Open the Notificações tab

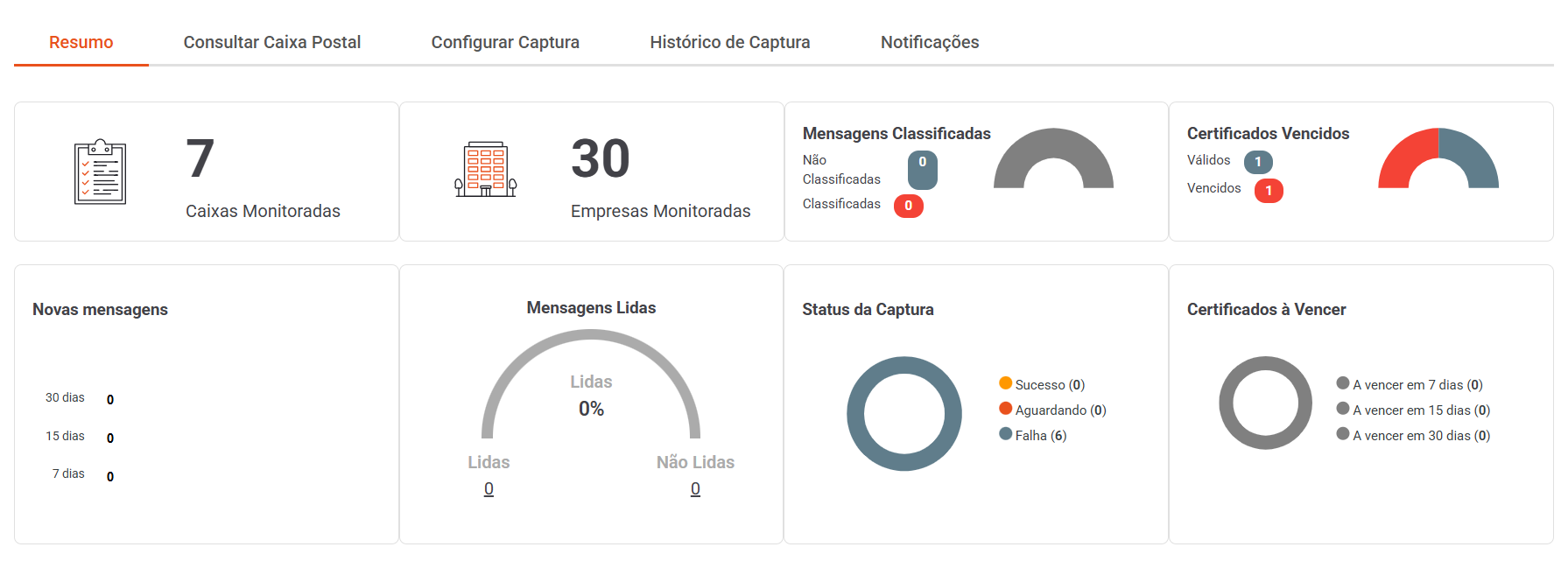tap(930, 42)
